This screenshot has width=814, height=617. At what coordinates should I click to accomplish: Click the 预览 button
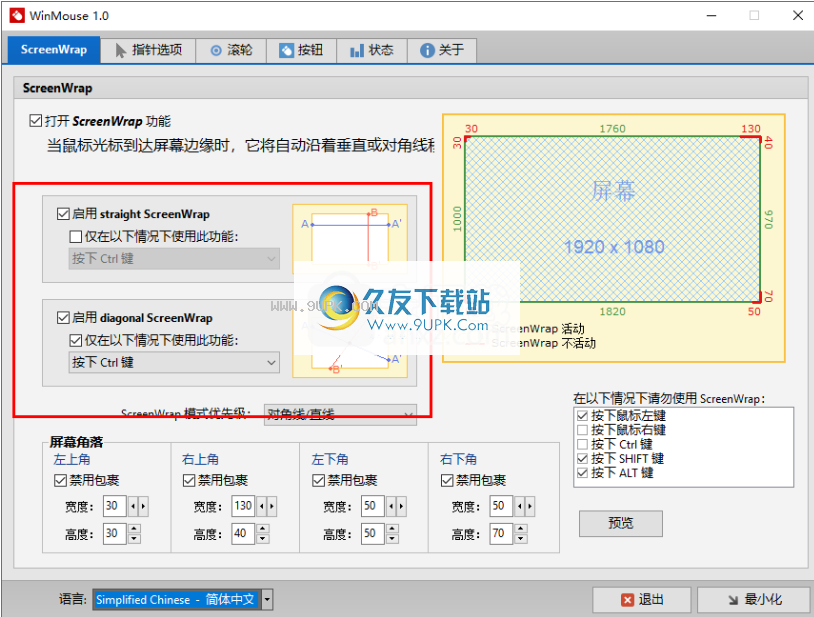pos(621,523)
